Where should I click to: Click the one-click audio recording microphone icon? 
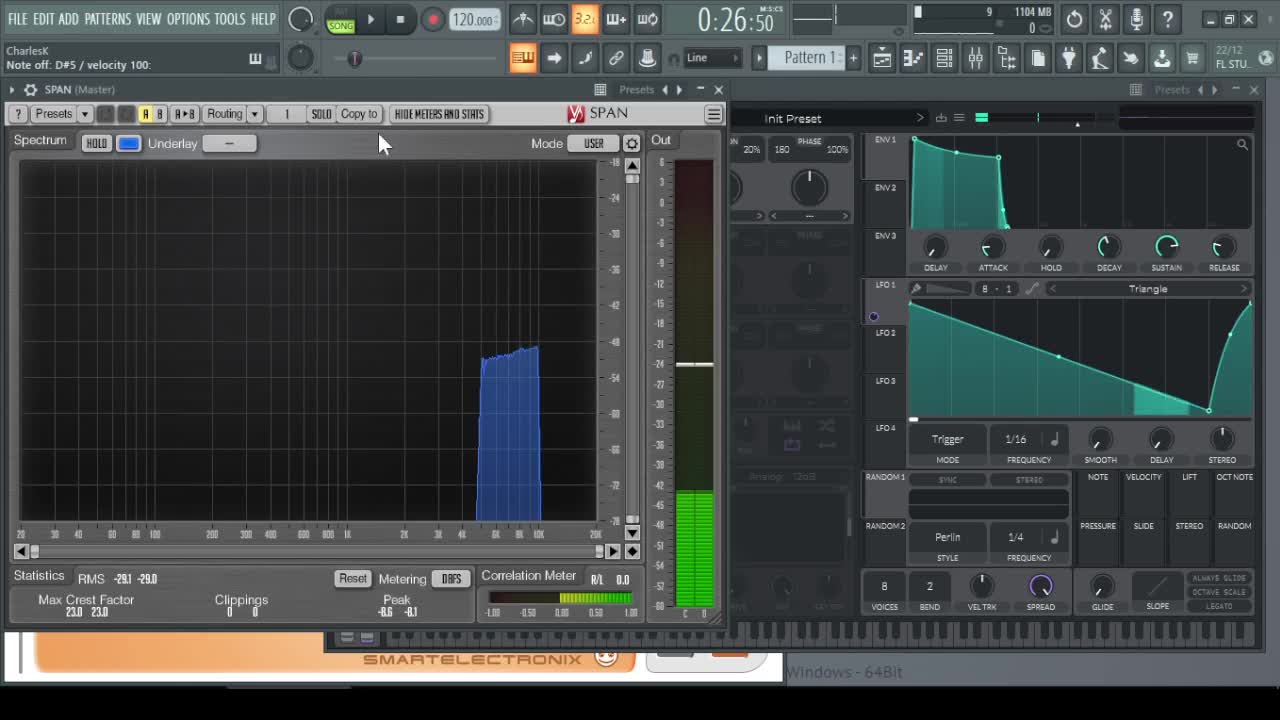click(1136, 19)
